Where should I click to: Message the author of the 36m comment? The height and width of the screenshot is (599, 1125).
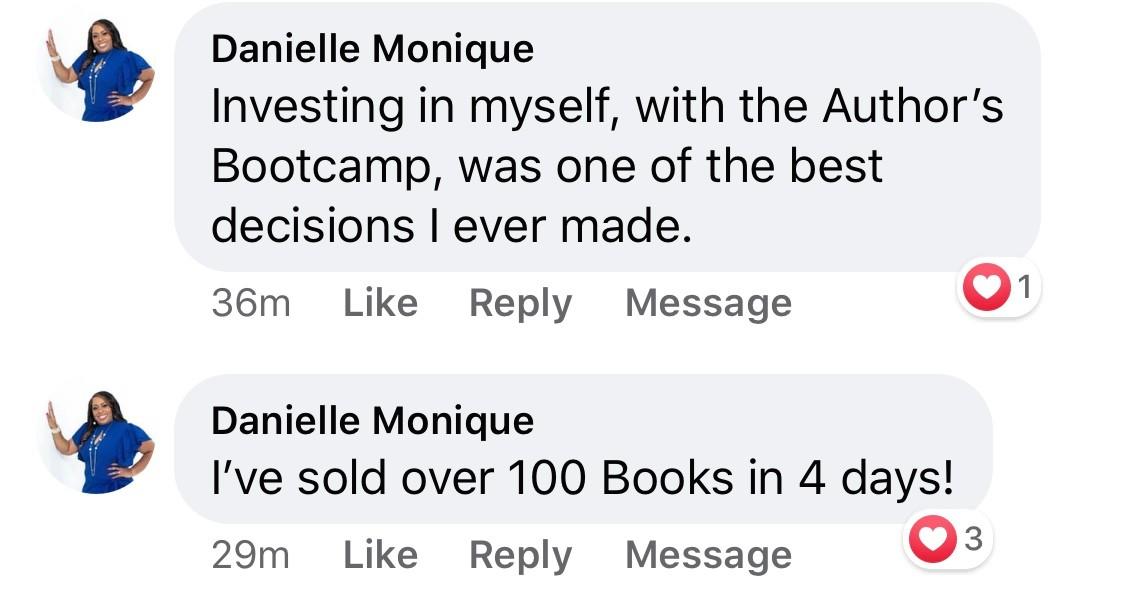(708, 303)
